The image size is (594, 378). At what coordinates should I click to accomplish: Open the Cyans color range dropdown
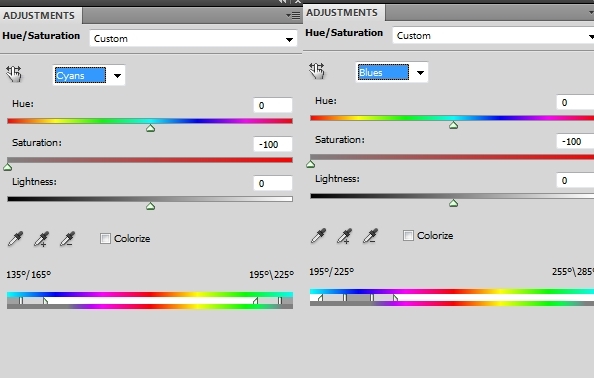pyautogui.click(x=89, y=75)
